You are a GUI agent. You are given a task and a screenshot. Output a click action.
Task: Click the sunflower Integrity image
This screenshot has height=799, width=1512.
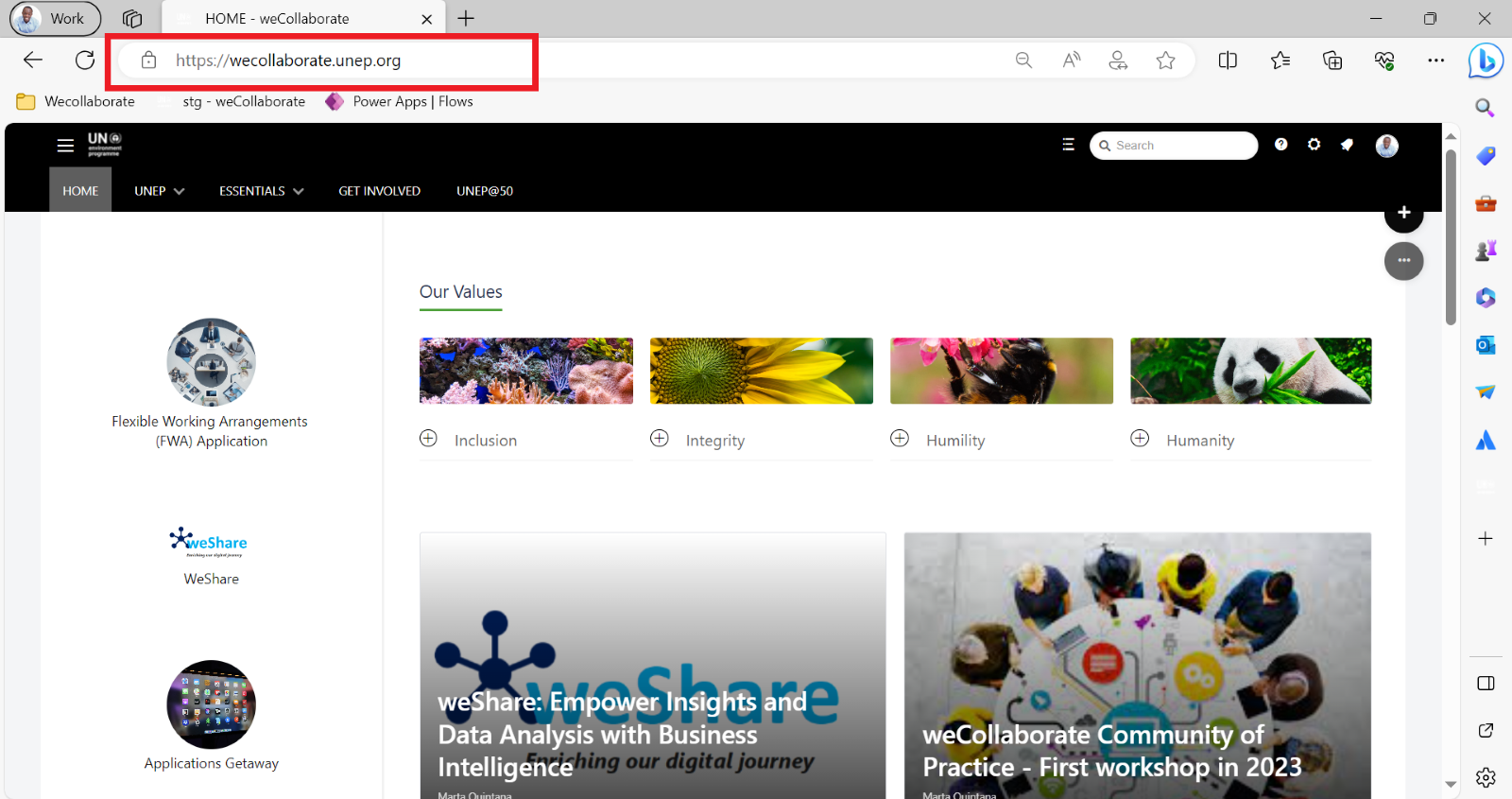coord(762,371)
